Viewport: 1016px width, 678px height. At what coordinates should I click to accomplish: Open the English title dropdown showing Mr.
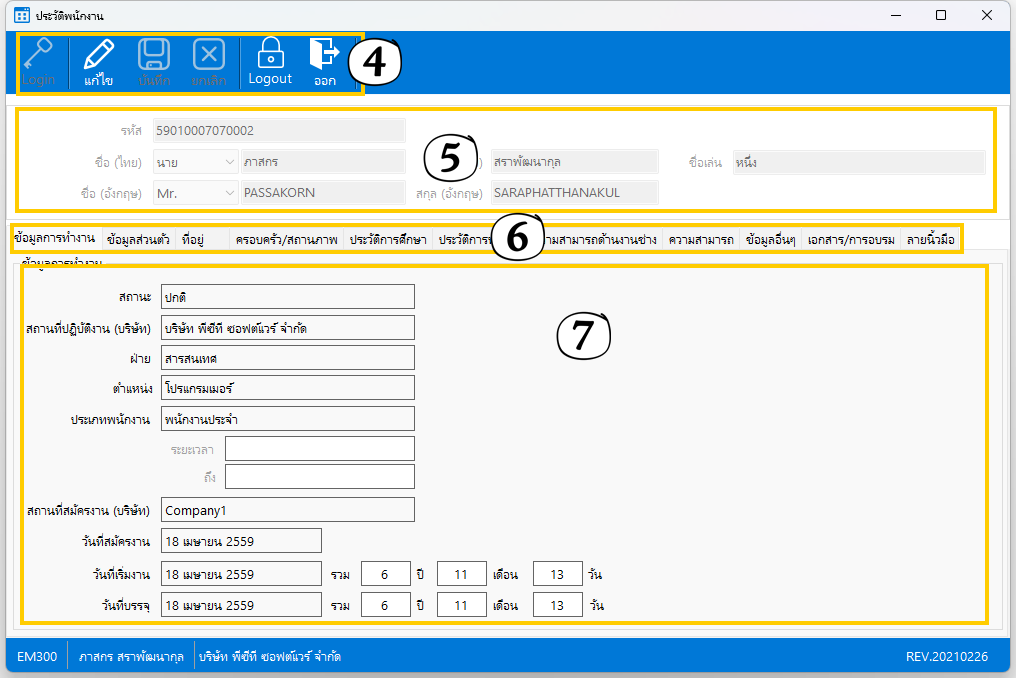(195, 193)
